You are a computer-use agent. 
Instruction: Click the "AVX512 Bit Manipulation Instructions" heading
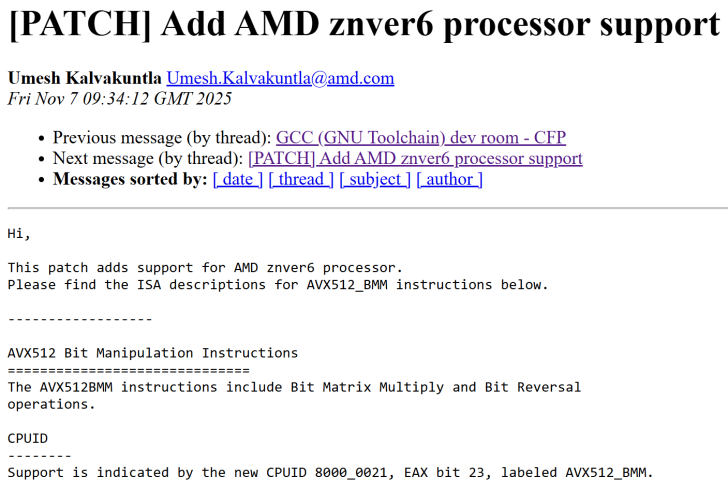pyautogui.click(x=152, y=353)
